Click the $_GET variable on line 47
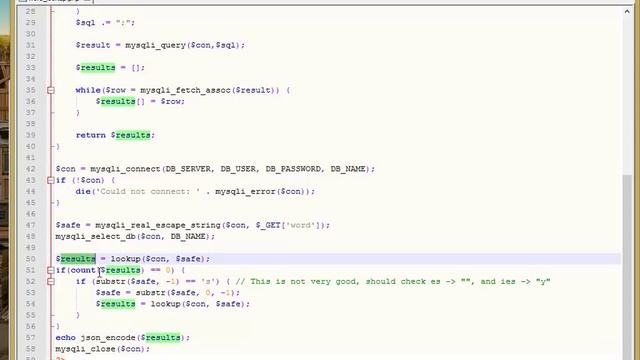 tap(269, 225)
